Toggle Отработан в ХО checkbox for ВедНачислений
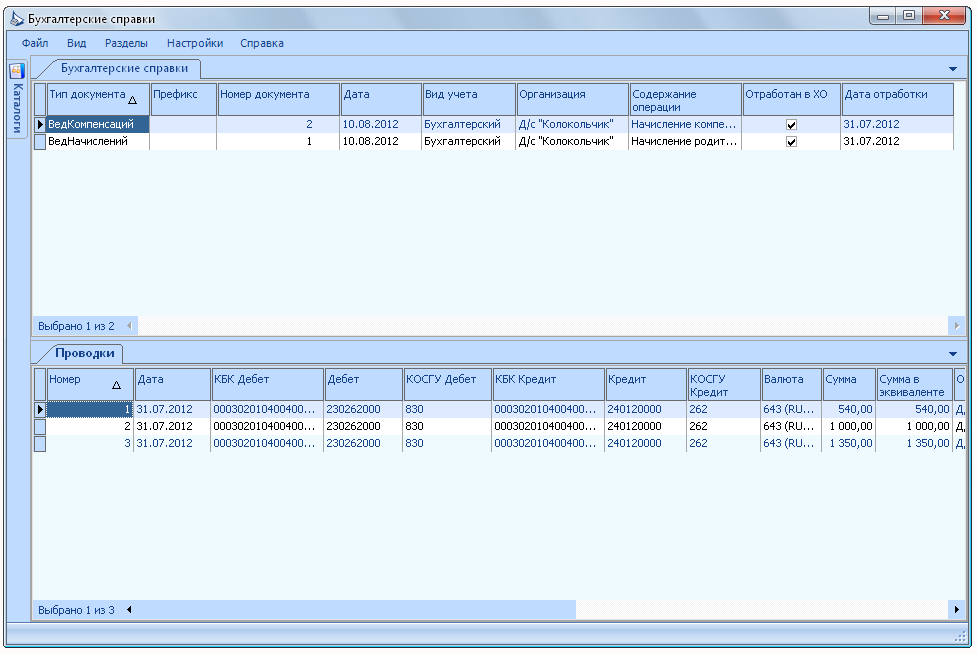977x654 pixels. 791,141
